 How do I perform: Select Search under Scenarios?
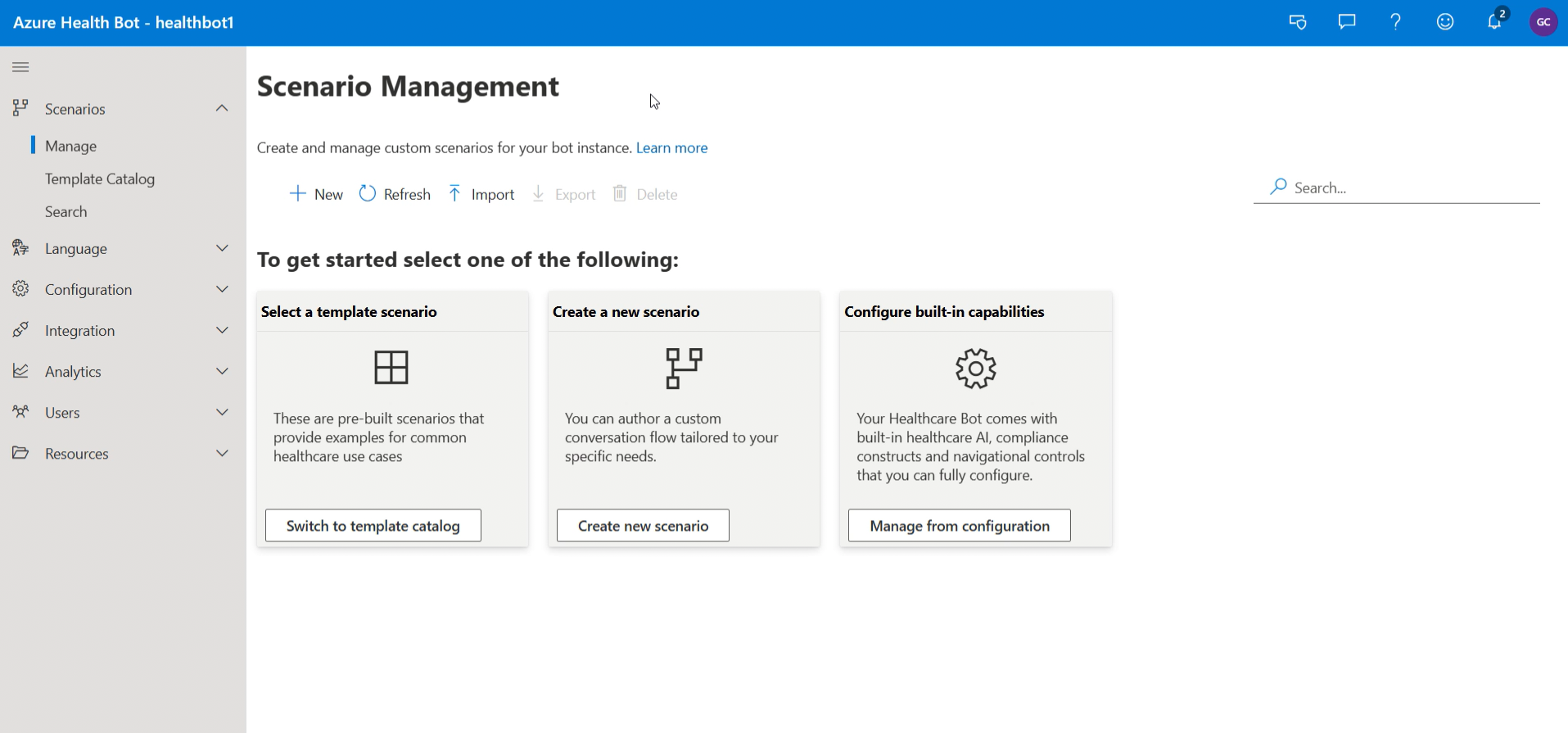tap(66, 211)
